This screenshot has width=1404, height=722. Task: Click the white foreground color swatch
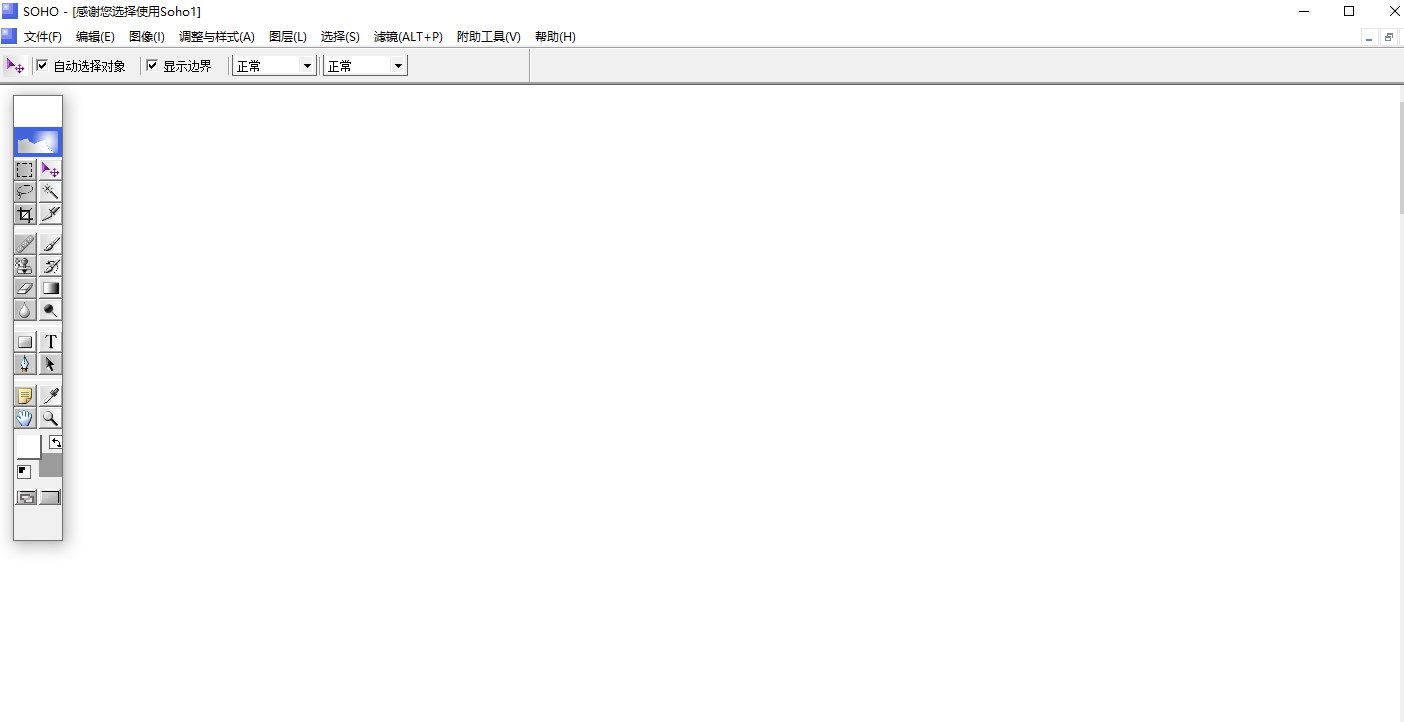[28, 446]
